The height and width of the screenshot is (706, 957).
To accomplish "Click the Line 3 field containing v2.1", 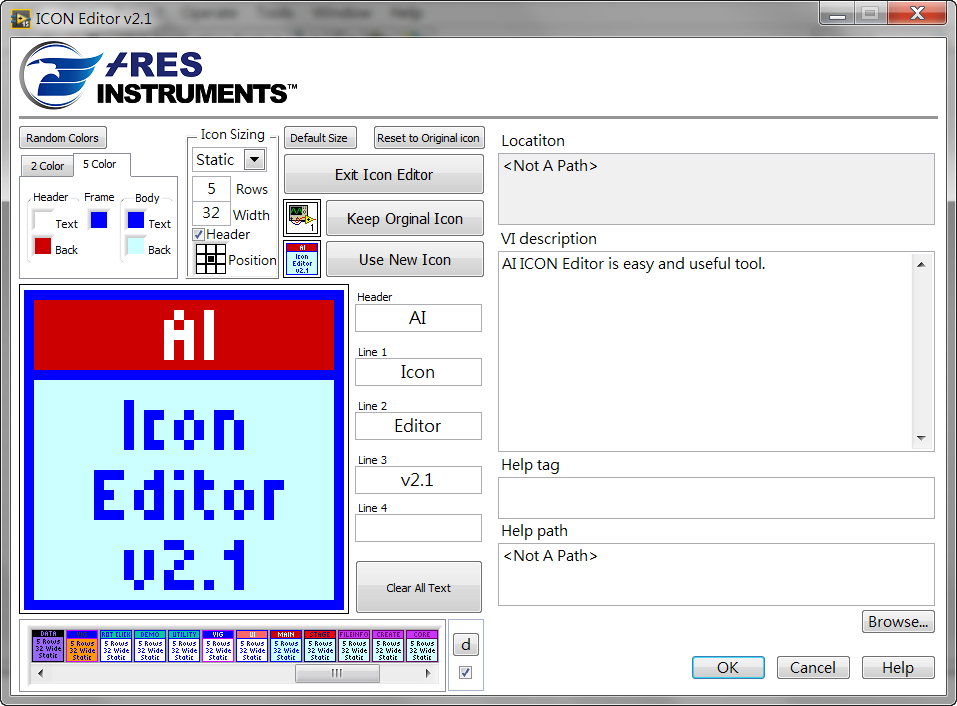I will pyautogui.click(x=418, y=480).
